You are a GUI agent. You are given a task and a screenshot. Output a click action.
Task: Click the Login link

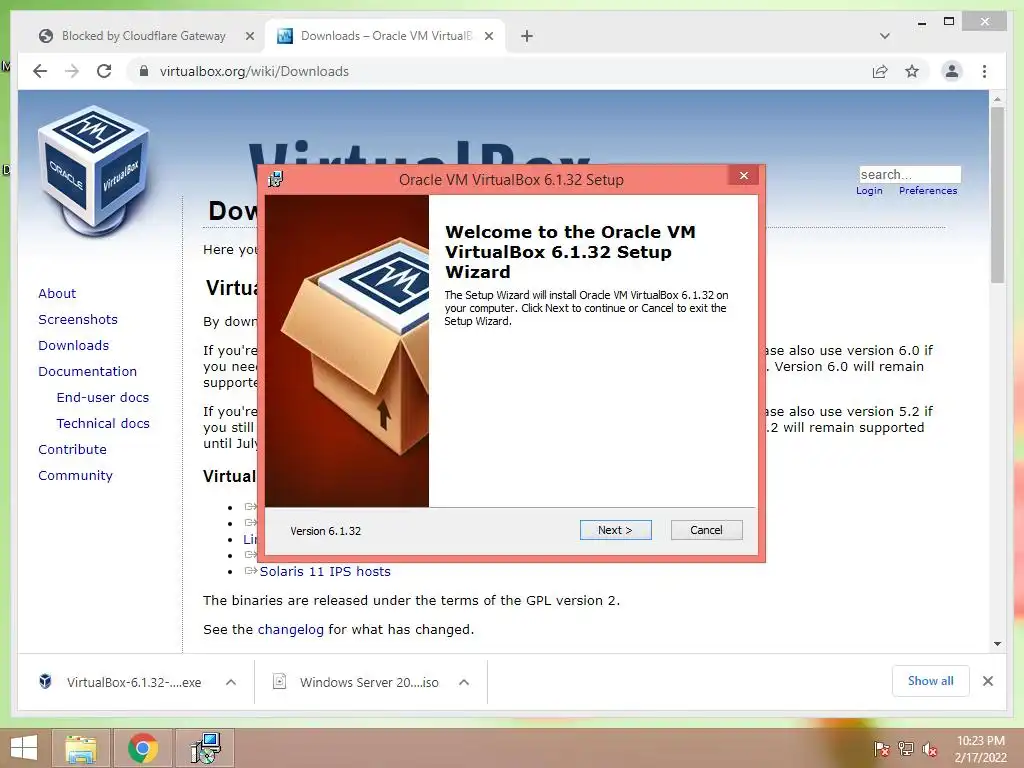pyautogui.click(x=869, y=191)
